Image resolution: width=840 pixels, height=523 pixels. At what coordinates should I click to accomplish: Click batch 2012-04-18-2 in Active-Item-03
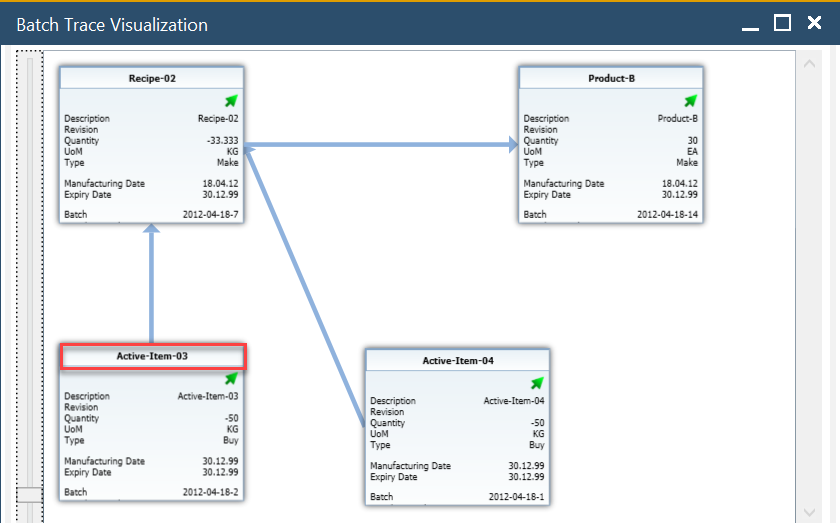(210, 493)
